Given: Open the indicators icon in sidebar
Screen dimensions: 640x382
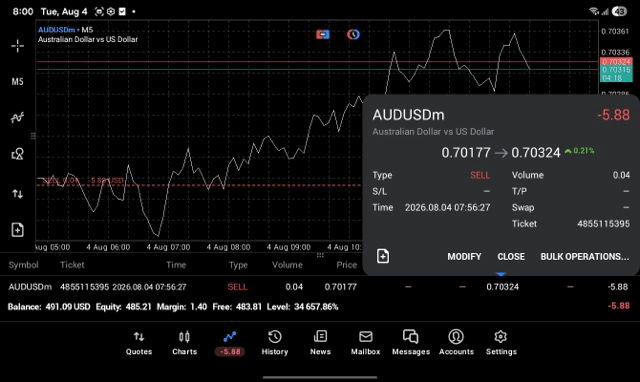Looking at the screenshot, I should click(x=18, y=118).
